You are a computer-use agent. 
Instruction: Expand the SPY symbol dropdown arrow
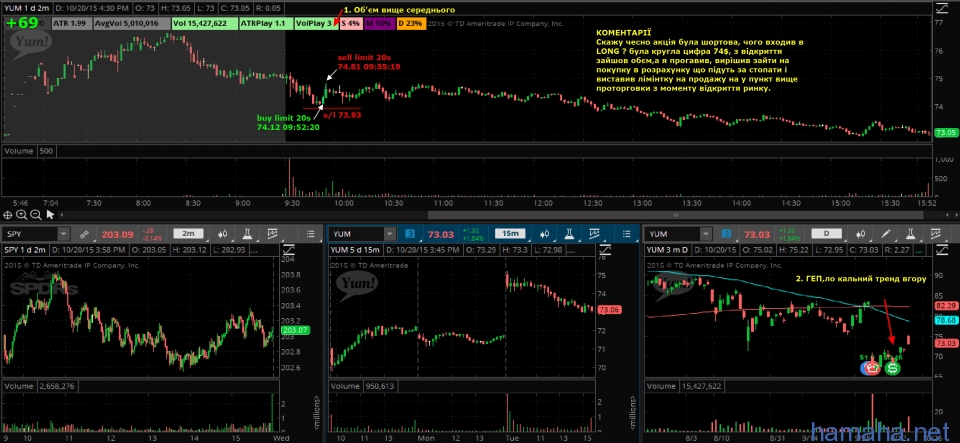pyautogui.click(x=64, y=234)
